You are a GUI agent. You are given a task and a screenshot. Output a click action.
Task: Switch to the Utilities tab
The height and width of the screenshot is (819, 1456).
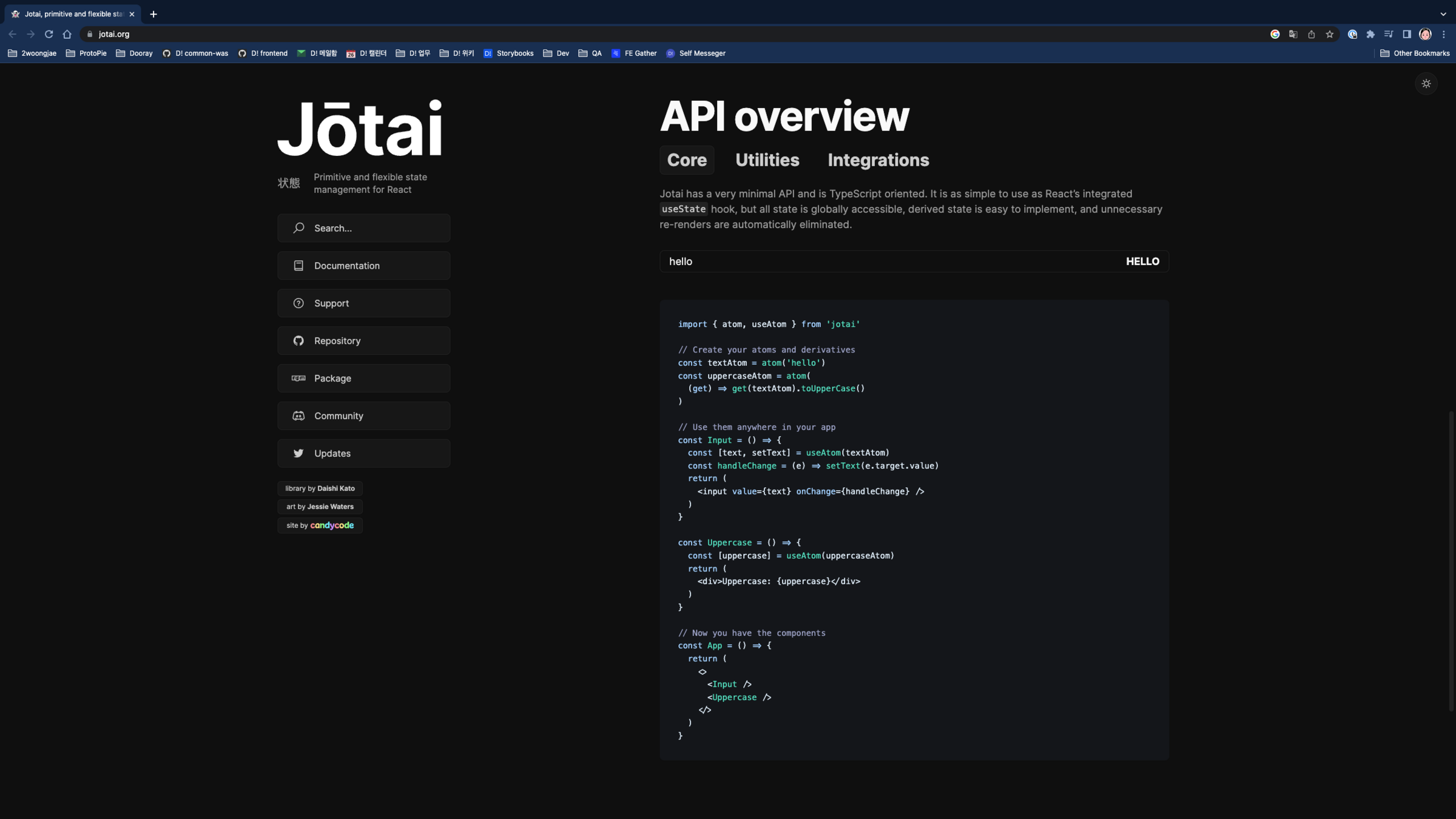[767, 160]
